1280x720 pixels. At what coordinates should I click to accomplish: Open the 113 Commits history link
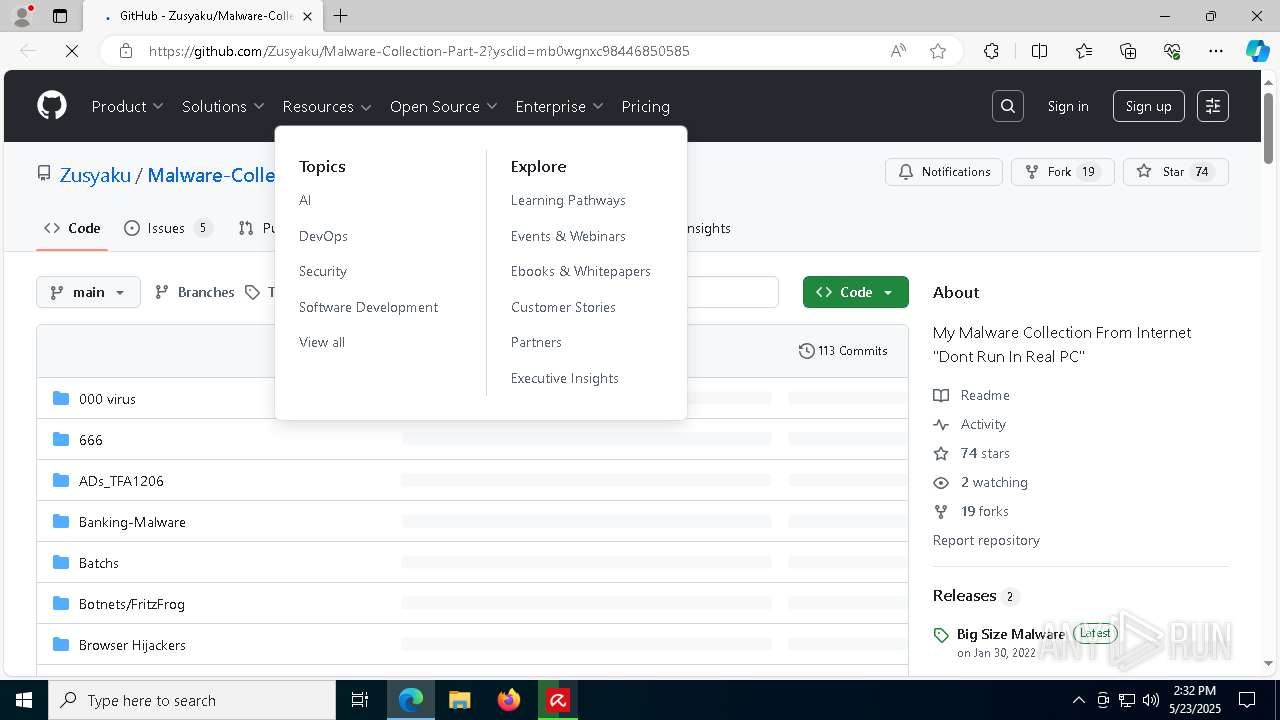pyautogui.click(x=843, y=351)
